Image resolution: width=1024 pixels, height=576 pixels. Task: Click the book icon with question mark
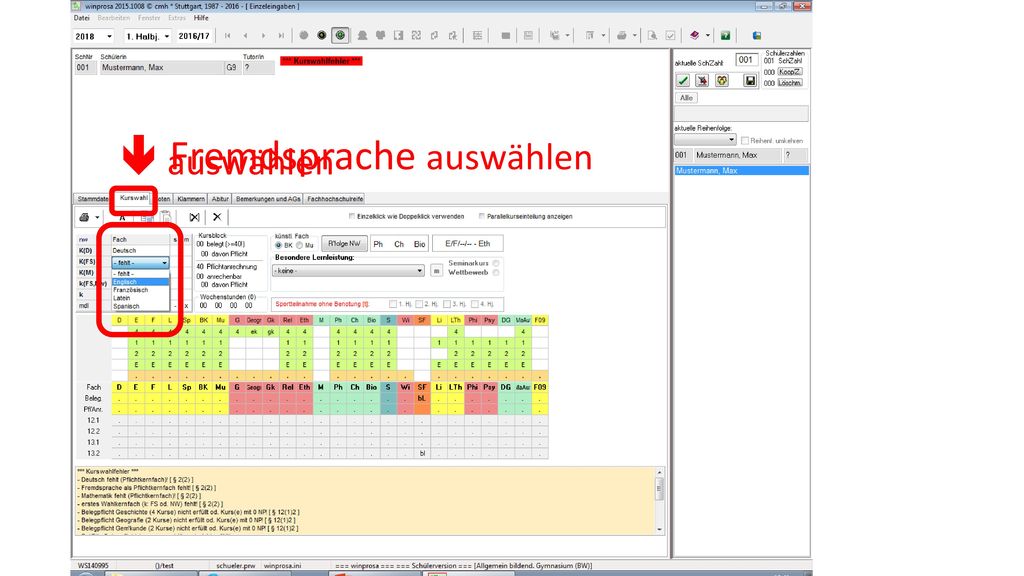click(725, 35)
